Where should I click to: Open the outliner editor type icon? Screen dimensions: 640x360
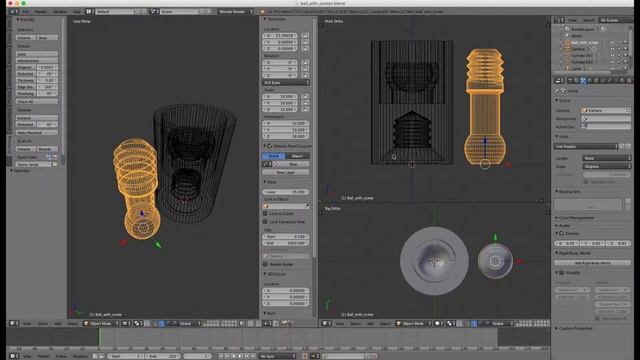click(x=558, y=20)
